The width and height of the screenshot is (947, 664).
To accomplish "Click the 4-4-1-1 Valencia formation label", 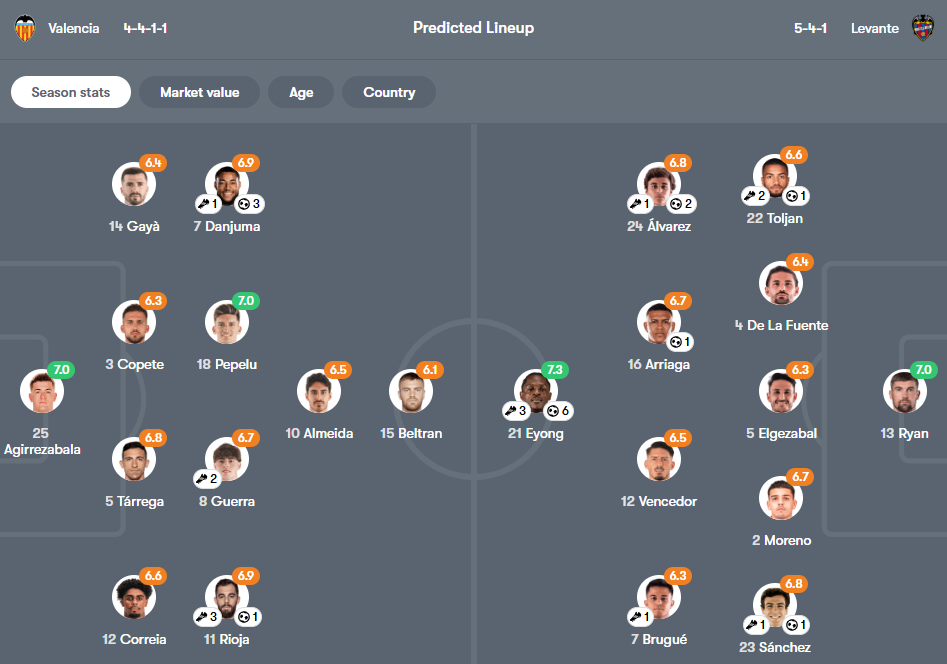I will click(x=146, y=28).
